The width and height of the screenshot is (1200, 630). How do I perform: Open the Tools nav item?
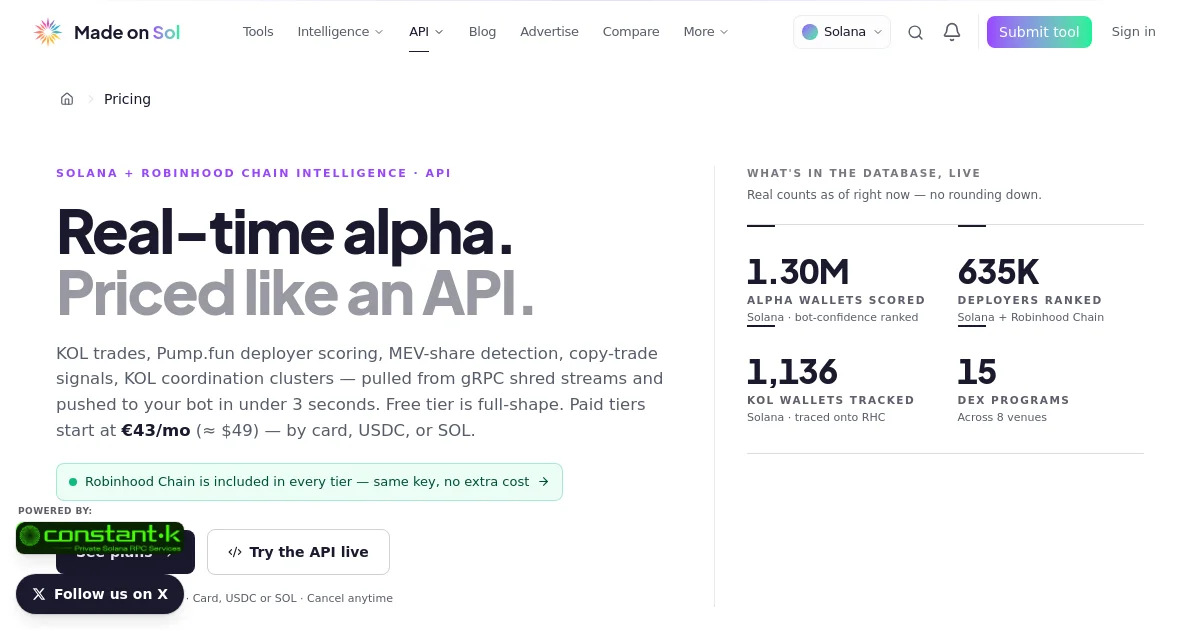click(258, 32)
